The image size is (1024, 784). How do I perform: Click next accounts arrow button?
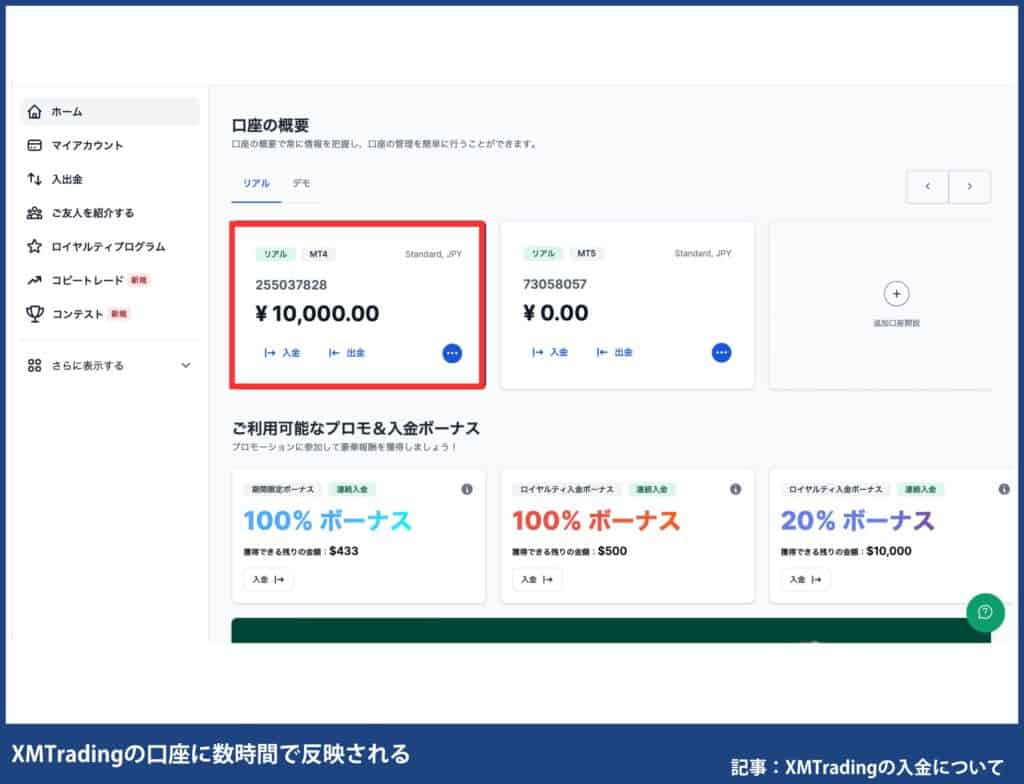970,187
